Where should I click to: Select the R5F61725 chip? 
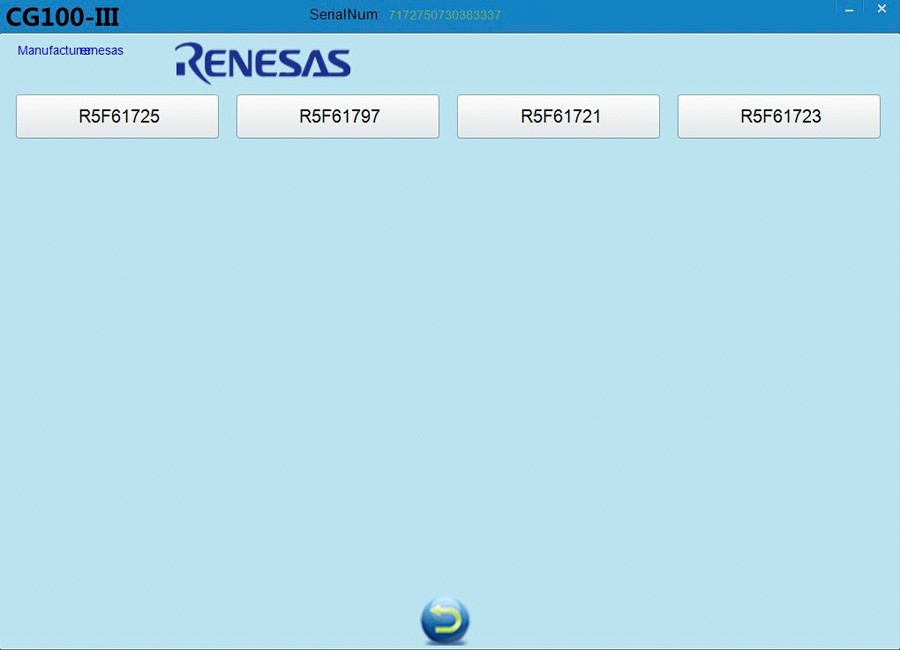click(117, 116)
